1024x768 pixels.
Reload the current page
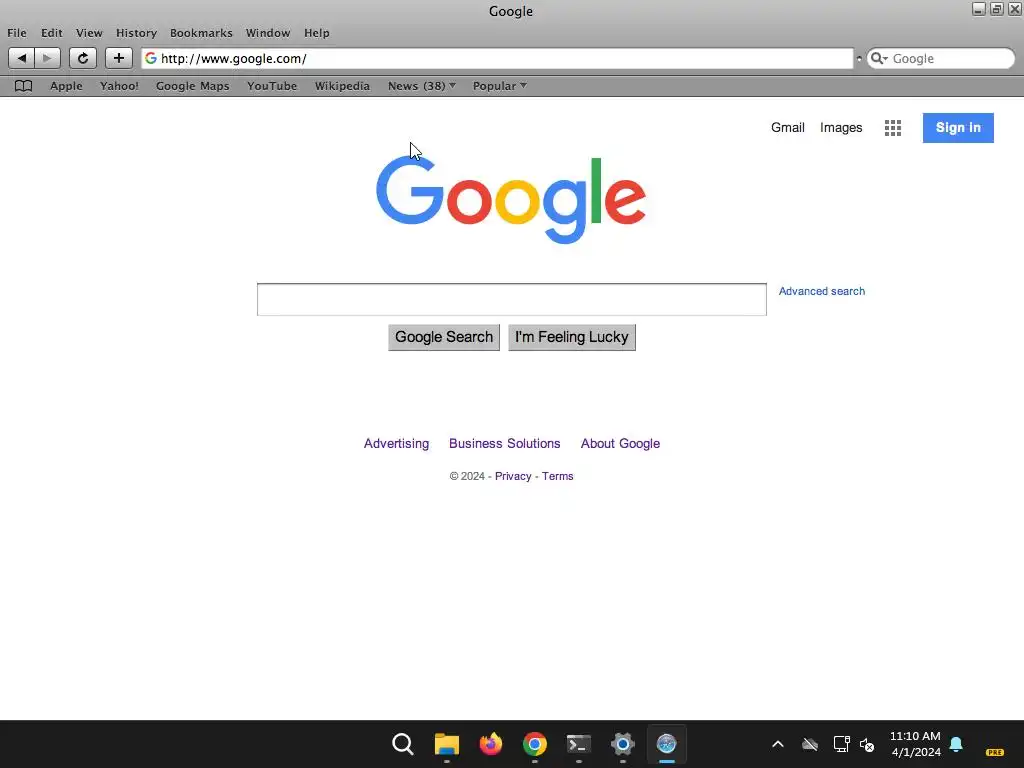tap(83, 58)
